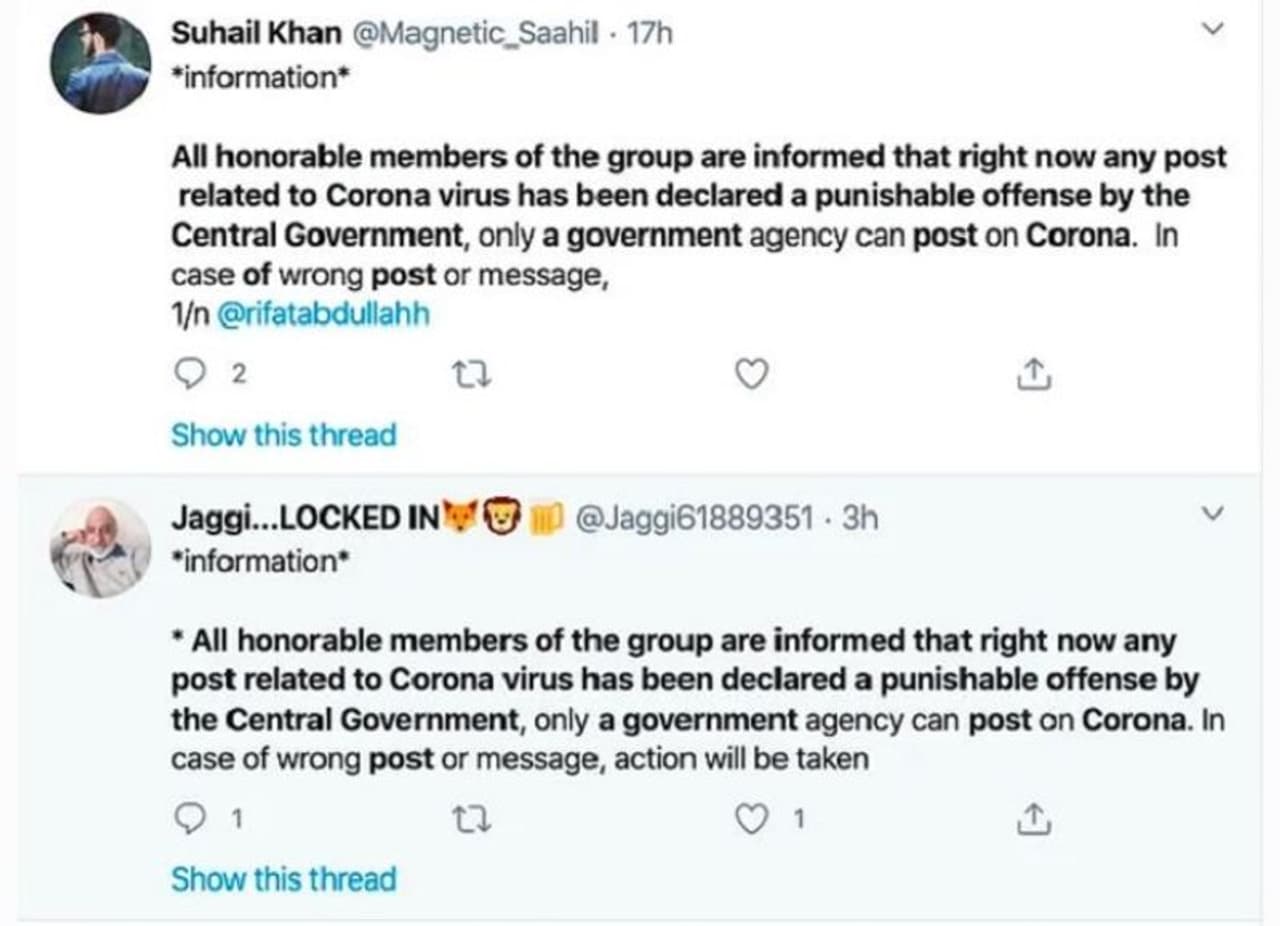View Jaggi's profile avatar
The height and width of the screenshot is (926, 1280).
[x=100, y=548]
